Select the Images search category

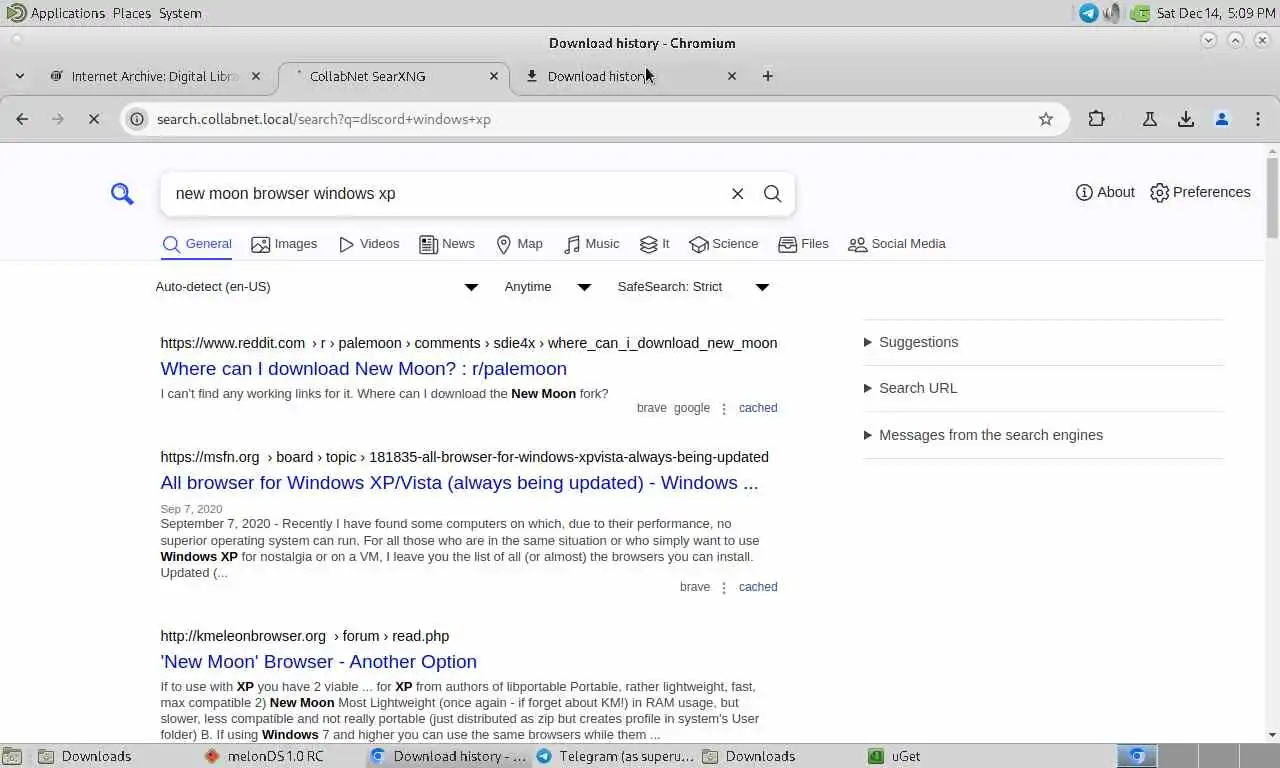[284, 244]
